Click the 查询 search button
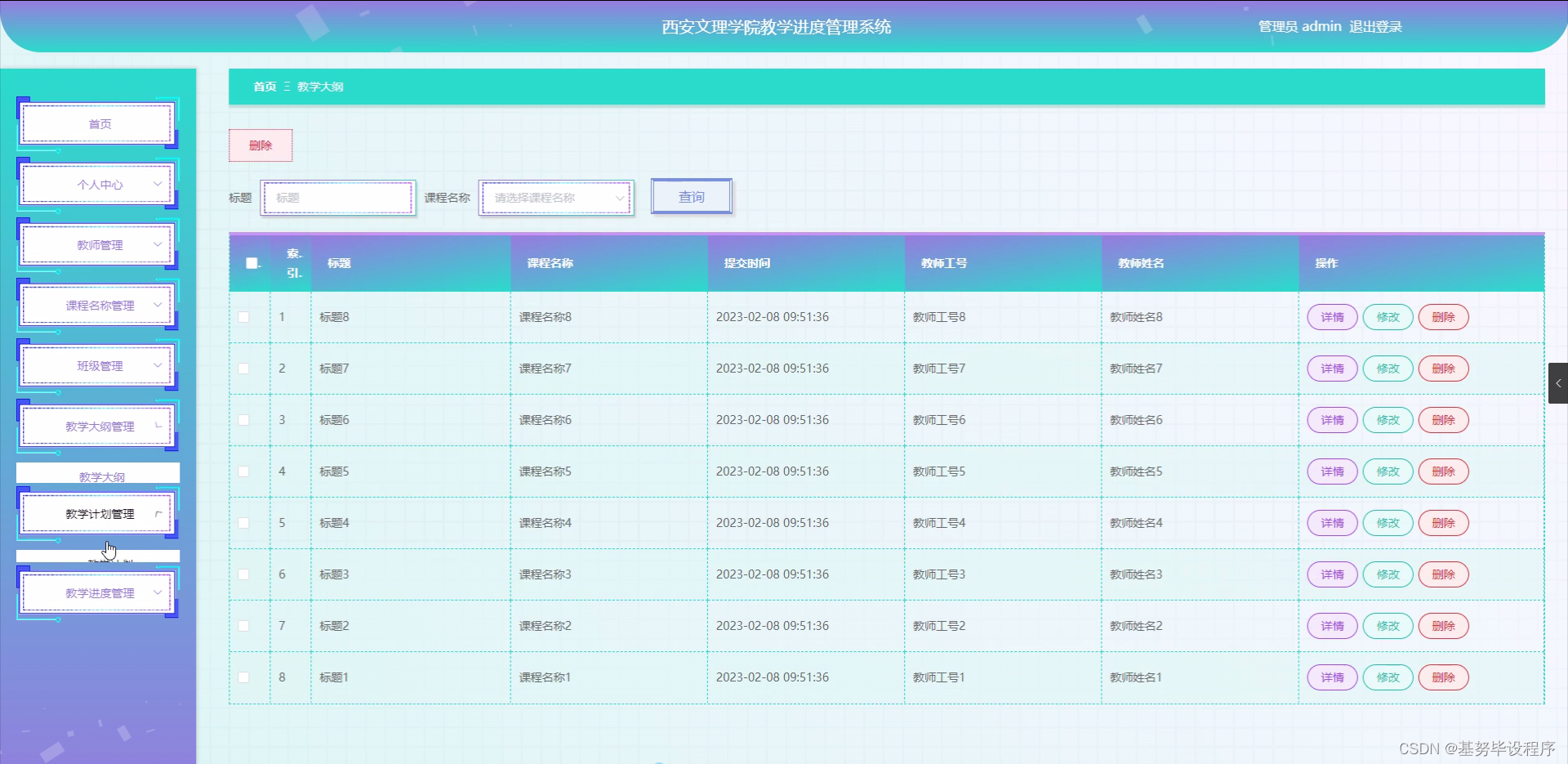 pyautogui.click(x=692, y=197)
